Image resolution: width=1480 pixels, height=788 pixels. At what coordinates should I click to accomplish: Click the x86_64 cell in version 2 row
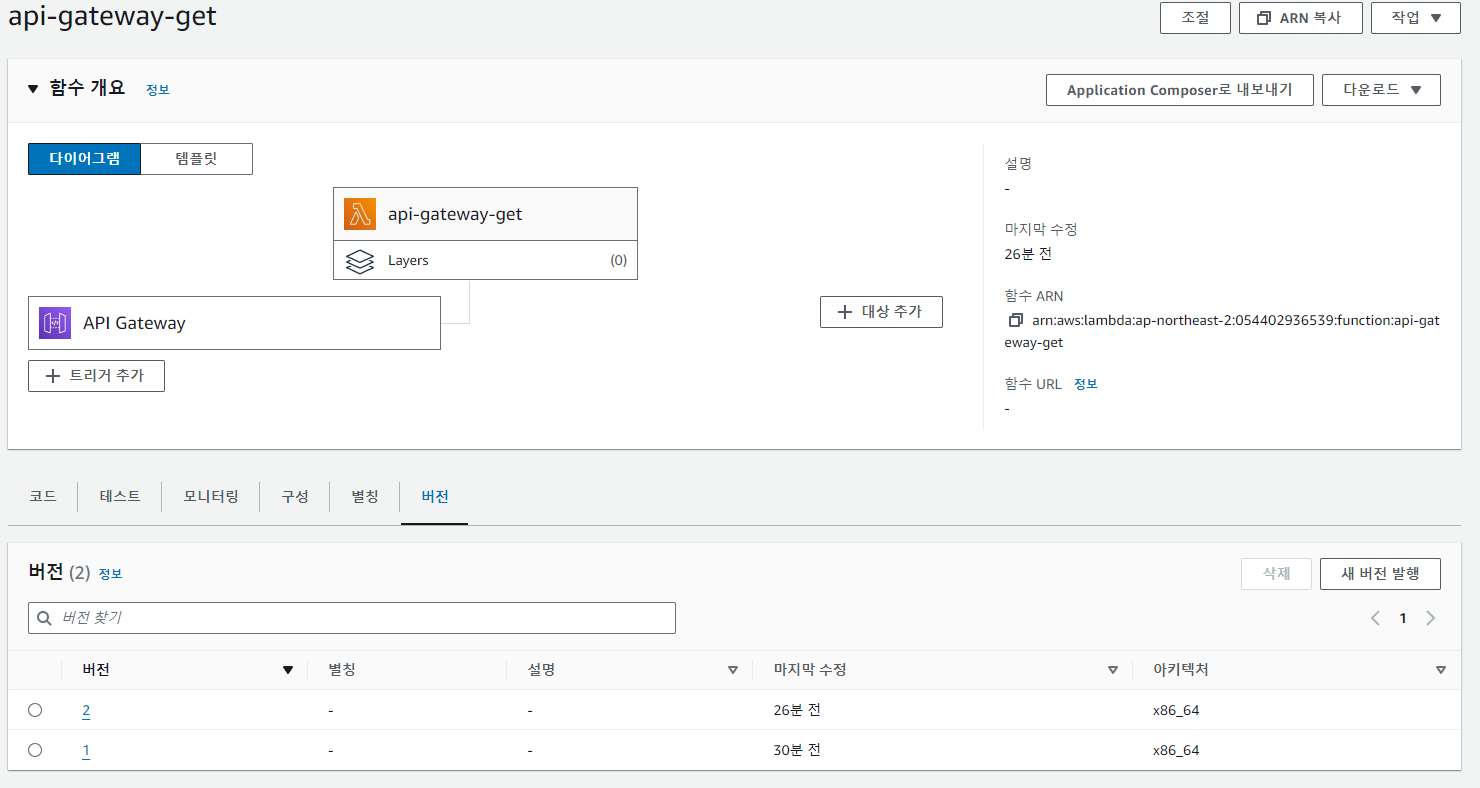point(1176,710)
